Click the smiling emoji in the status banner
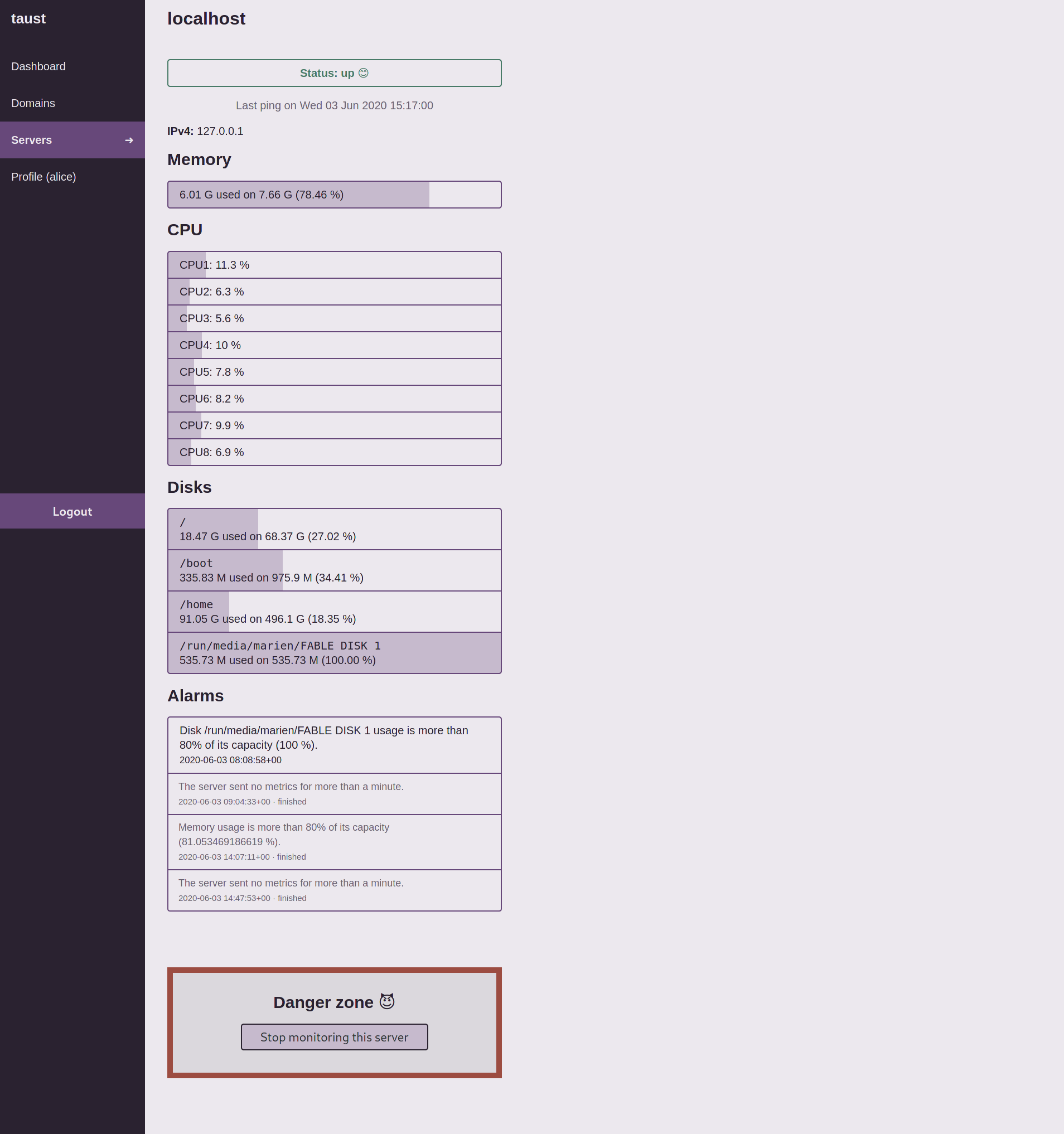 pyautogui.click(x=365, y=73)
